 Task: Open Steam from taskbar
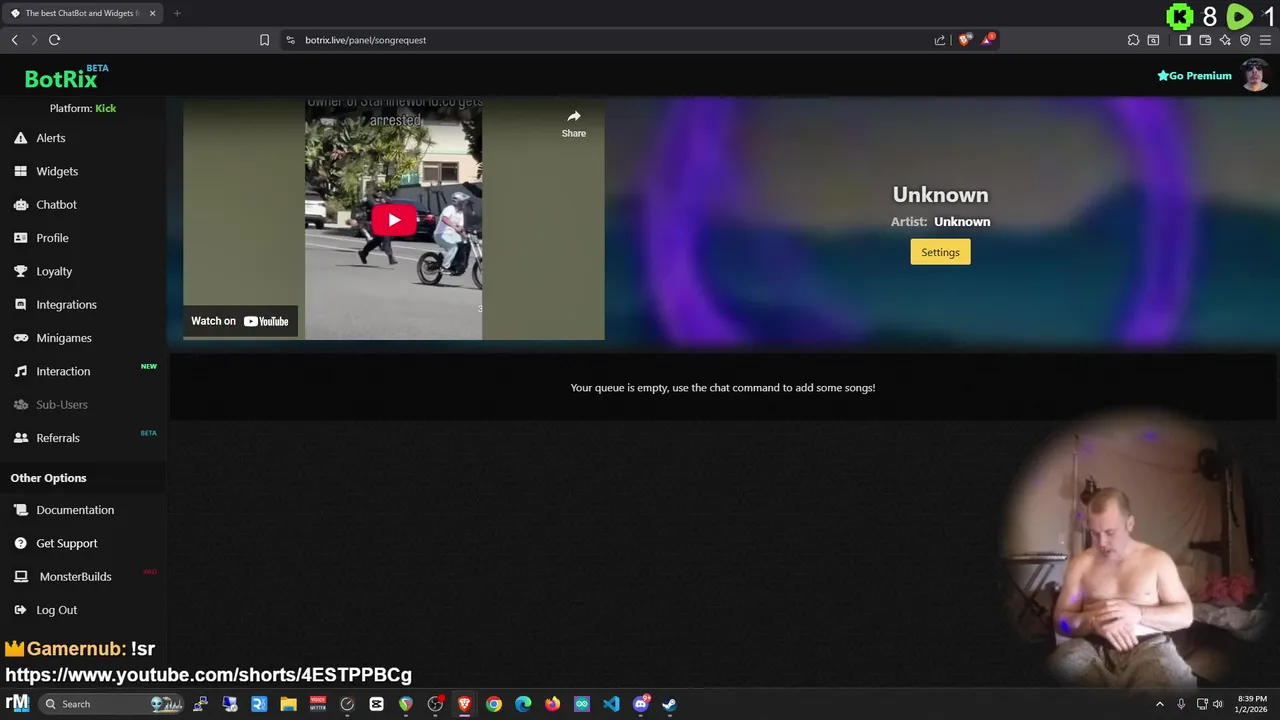(x=669, y=704)
